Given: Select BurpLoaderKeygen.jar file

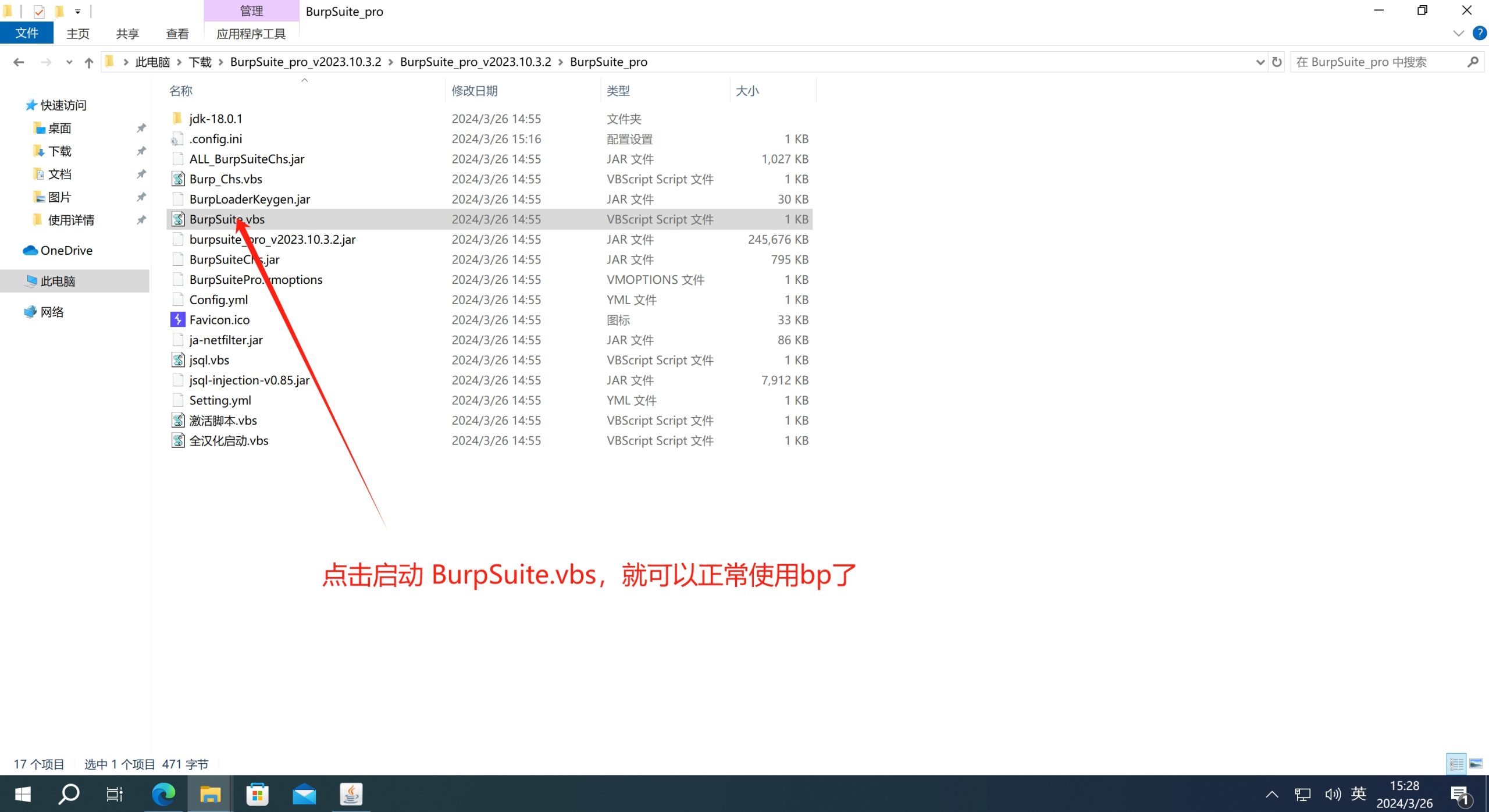Looking at the screenshot, I should pos(250,200).
